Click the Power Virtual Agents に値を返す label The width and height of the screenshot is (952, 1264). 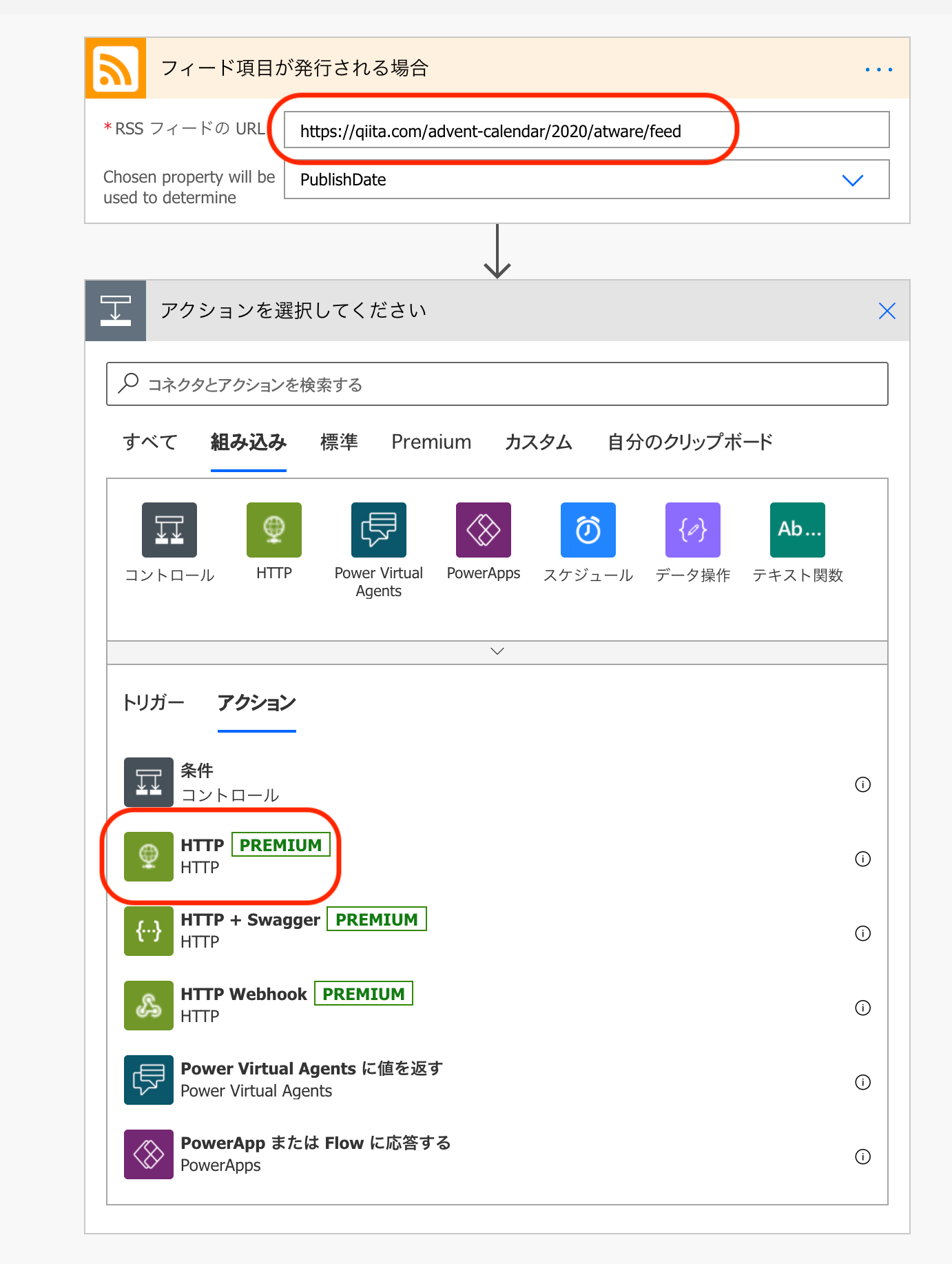[312, 1068]
